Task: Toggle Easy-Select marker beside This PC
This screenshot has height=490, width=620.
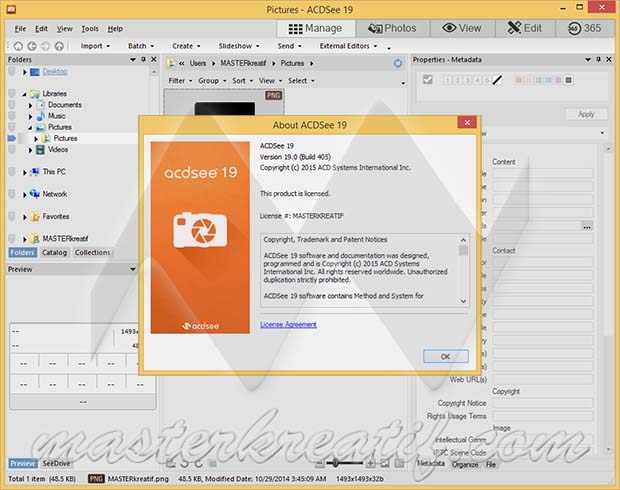Action: coord(12,172)
